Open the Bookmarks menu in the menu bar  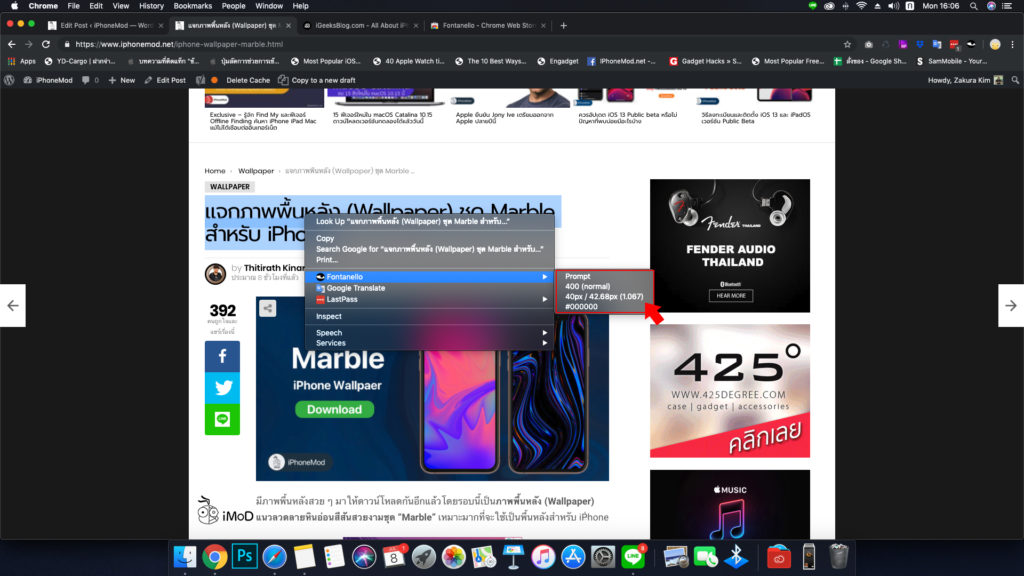[191, 5]
